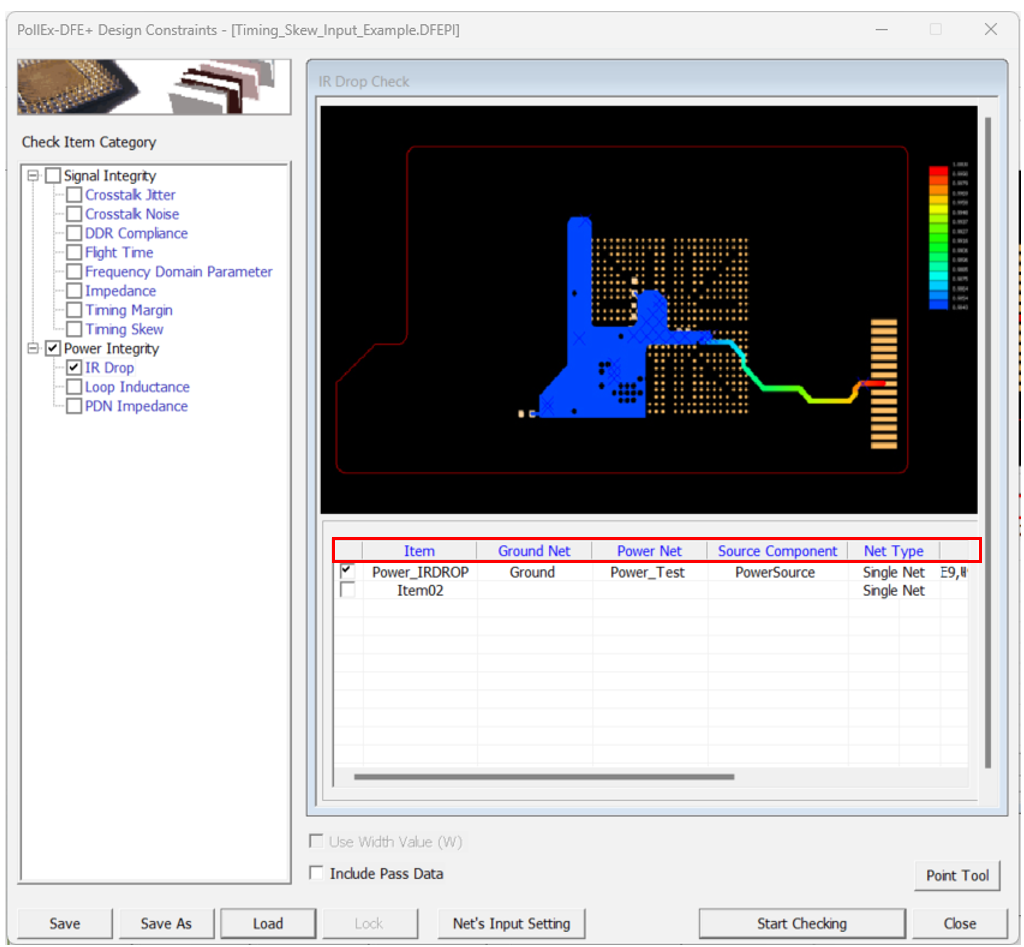Image resolution: width=1024 pixels, height=947 pixels.
Task: Click the Save As button
Action: (165, 923)
